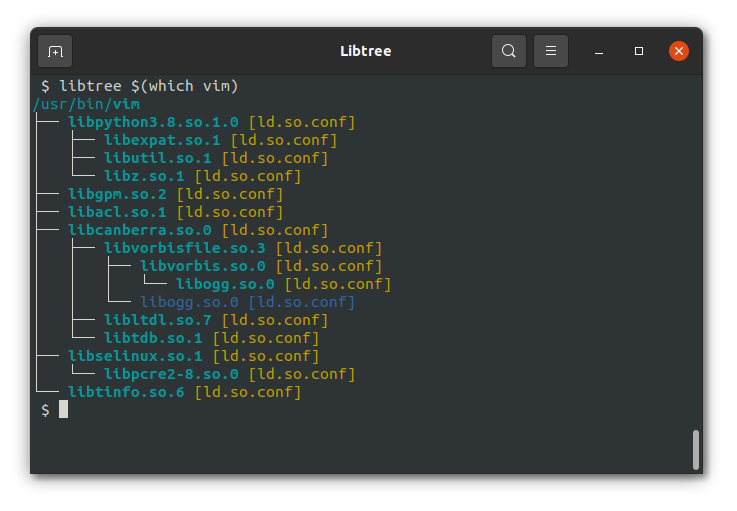Click the vertical scrollbar handle

pyautogui.click(x=696, y=449)
